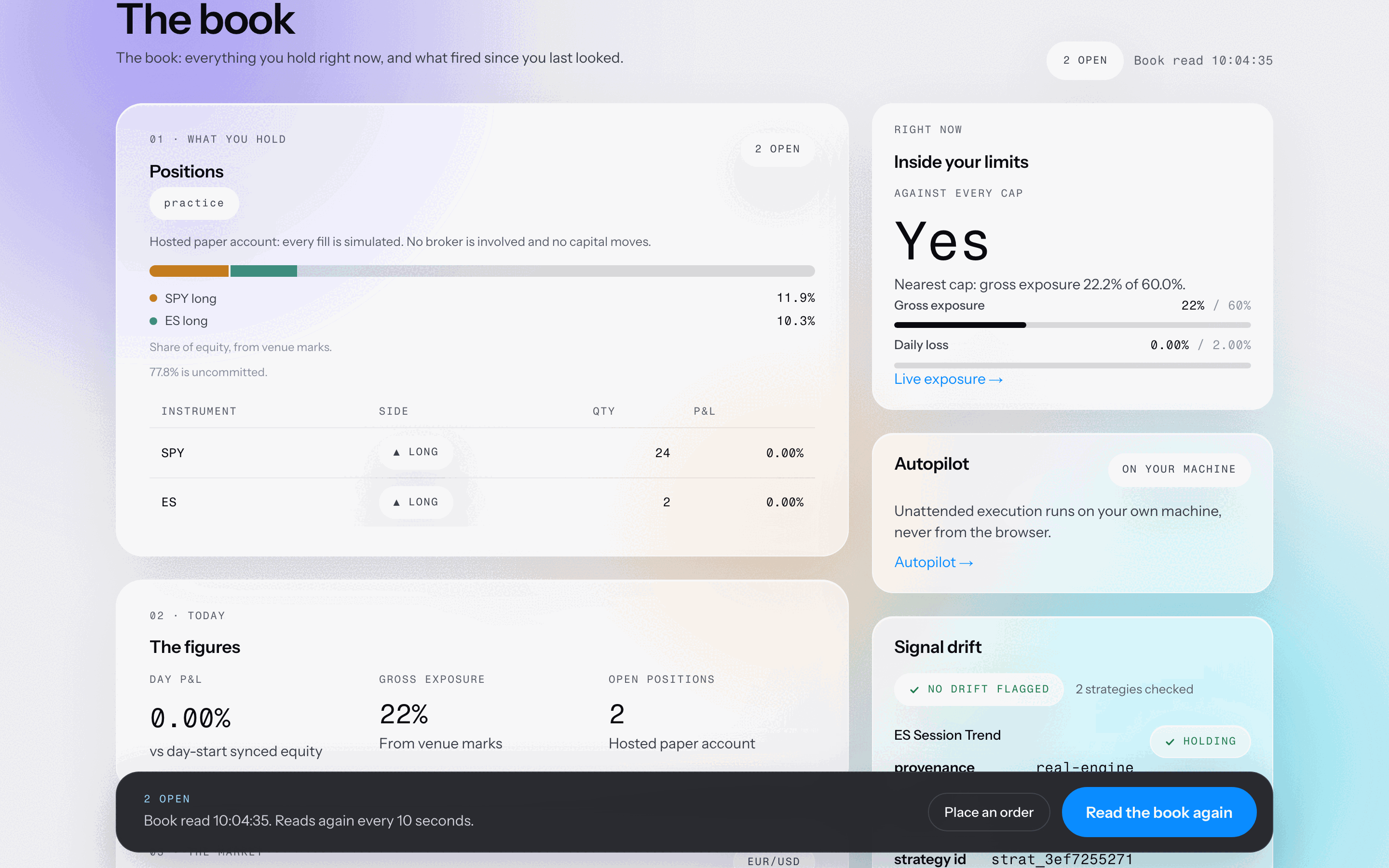Click the 2 OPEN pill in page header
1389x868 pixels.
pos(1084,60)
